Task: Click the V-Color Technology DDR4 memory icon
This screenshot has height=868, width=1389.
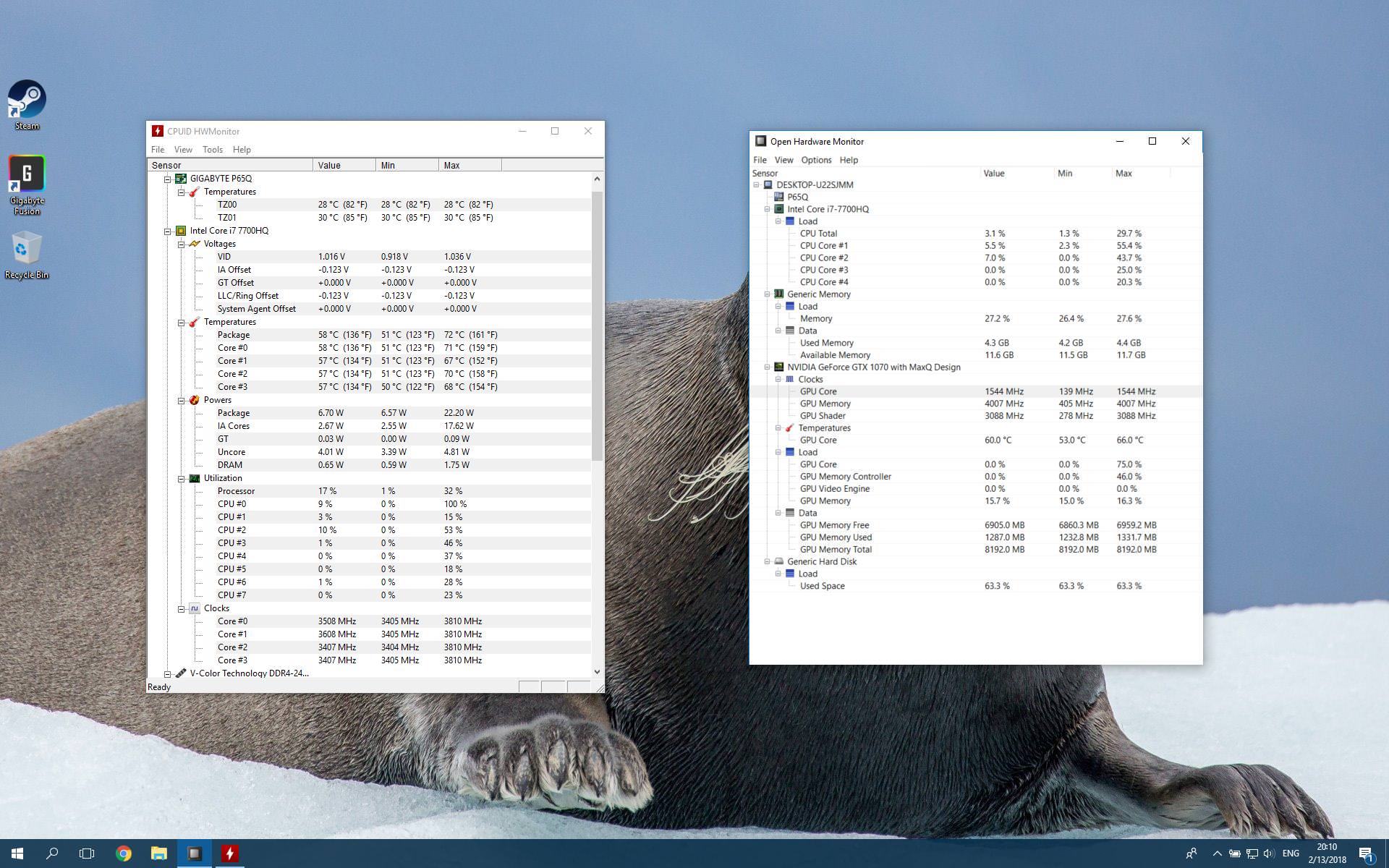Action: point(181,673)
